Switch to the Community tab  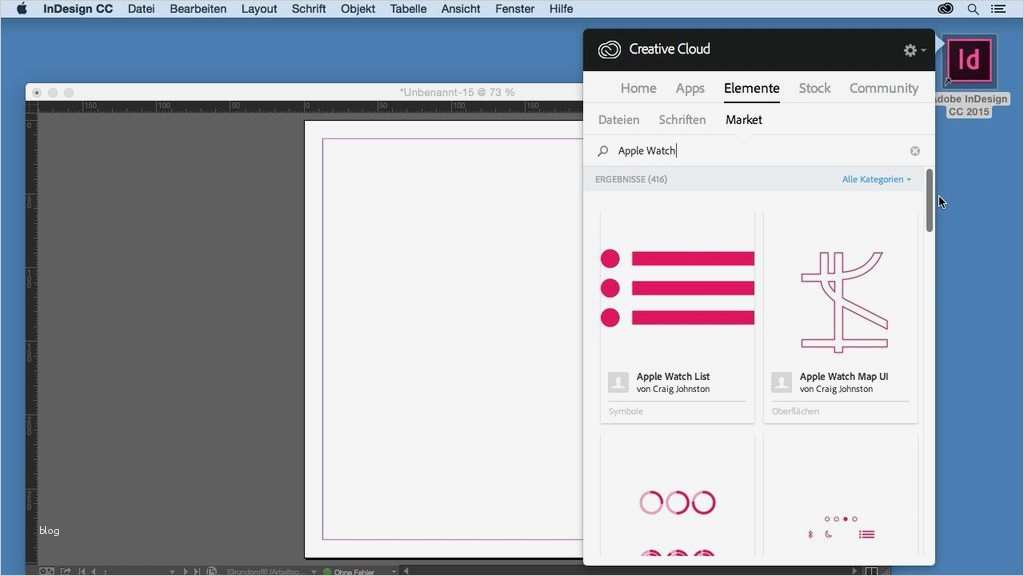[x=884, y=88]
